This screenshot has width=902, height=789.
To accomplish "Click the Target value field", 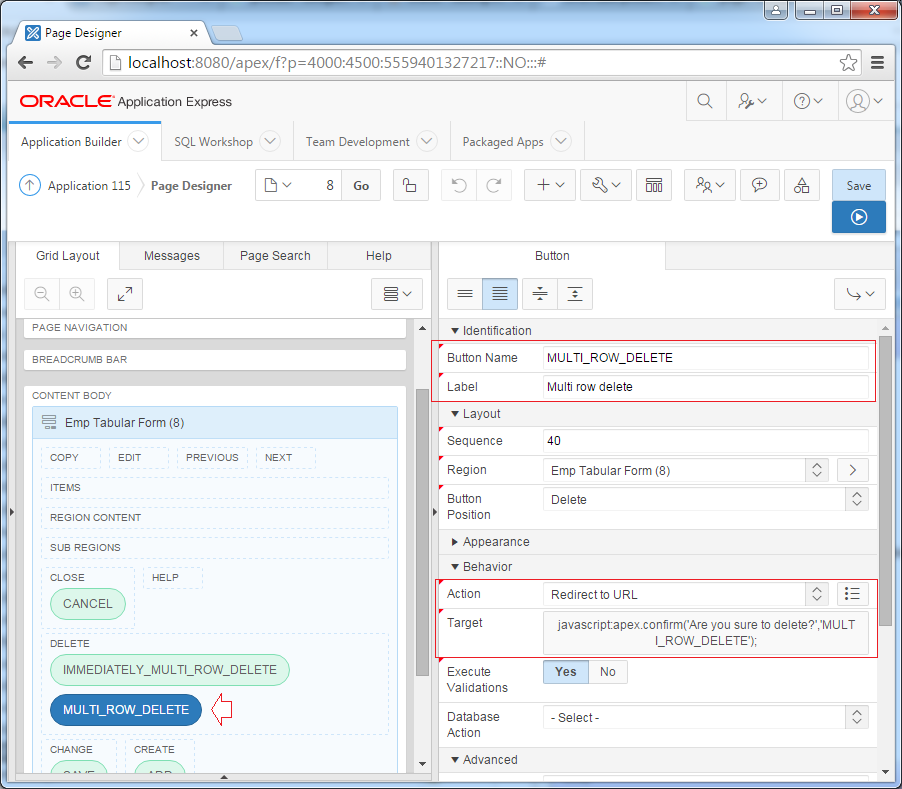I will pyautogui.click(x=706, y=633).
